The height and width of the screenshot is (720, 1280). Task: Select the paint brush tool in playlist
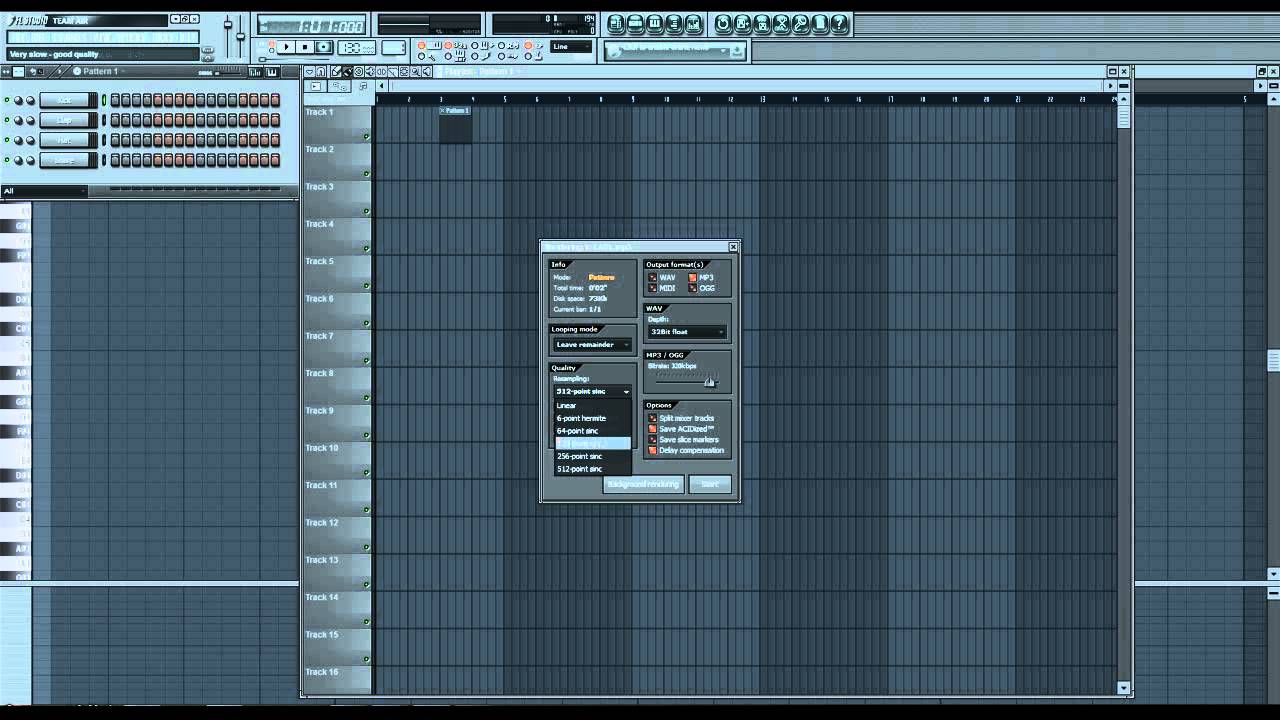[x=348, y=72]
